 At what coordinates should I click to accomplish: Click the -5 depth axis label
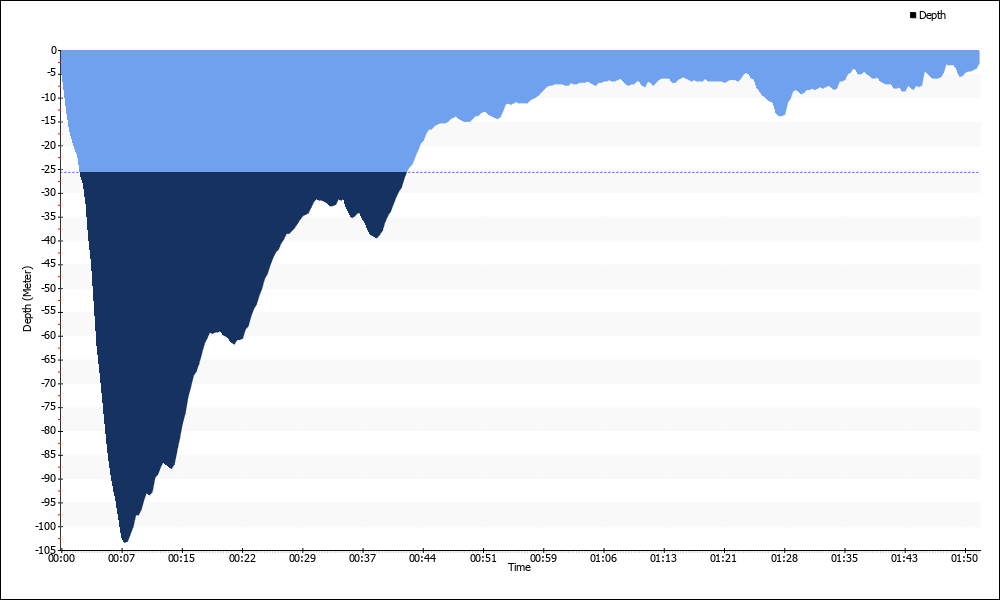click(52, 74)
